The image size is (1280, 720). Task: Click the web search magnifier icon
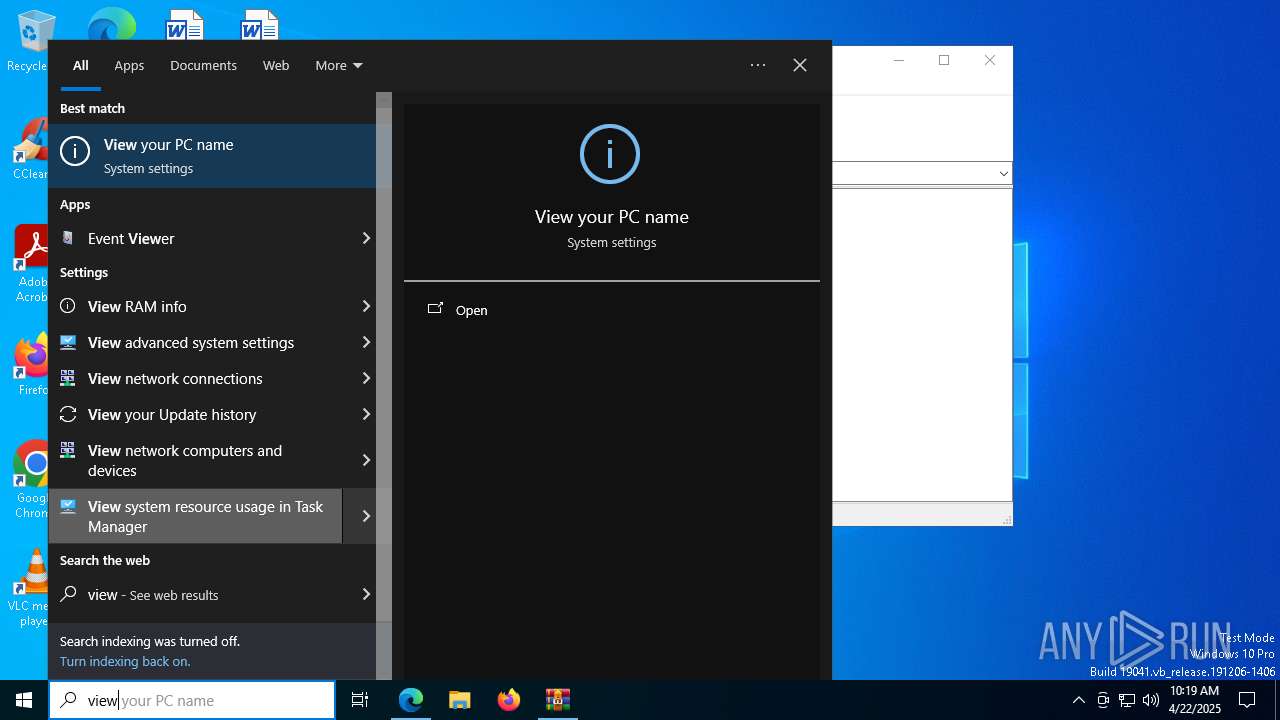[68, 594]
